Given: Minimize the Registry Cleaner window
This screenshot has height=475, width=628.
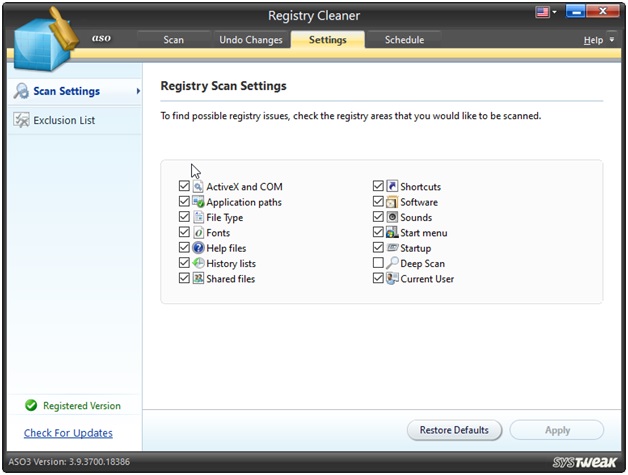Looking at the screenshot, I should point(576,11).
